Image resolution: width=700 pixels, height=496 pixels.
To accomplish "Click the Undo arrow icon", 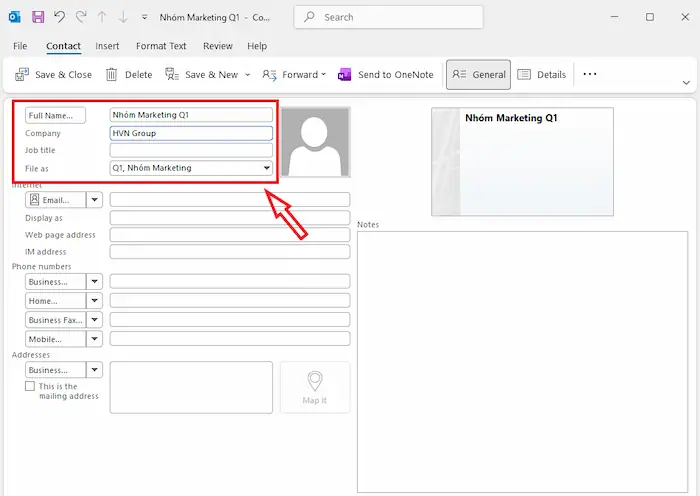I will 60,17.
